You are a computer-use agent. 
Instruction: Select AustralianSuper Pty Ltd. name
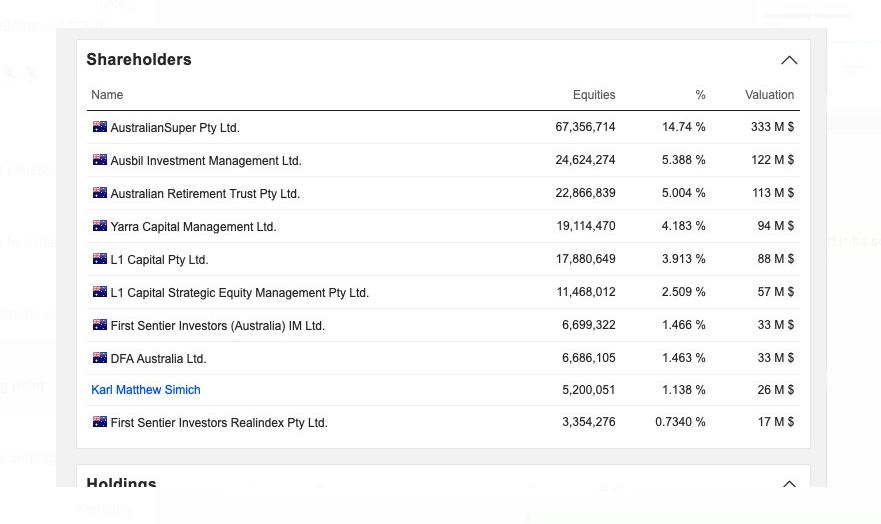tap(175, 128)
